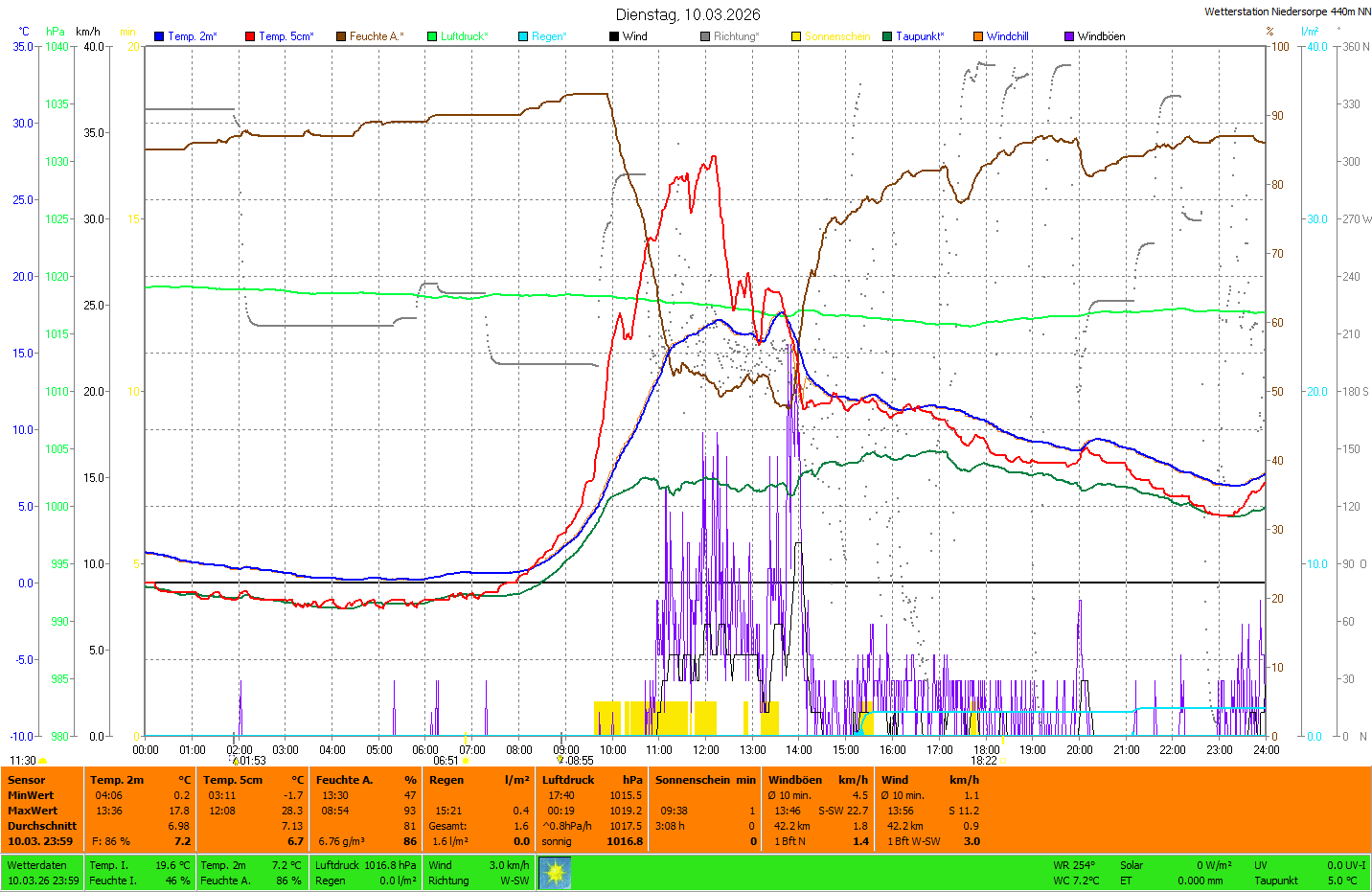Image resolution: width=1372 pixels, height=892 pixels.
Task: Click the brown Feuchte A. legend square
Action: click(x=341, y=36)
